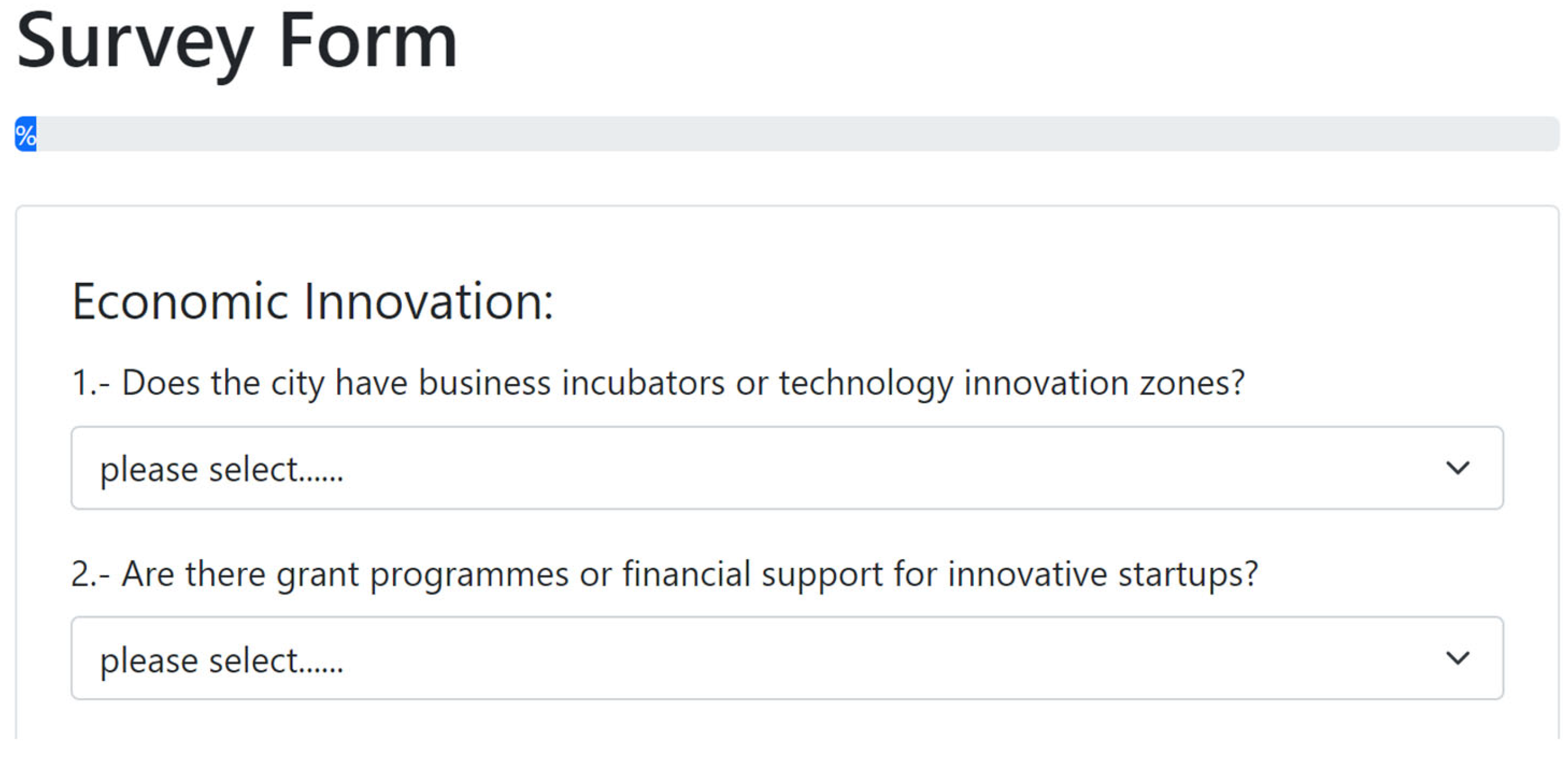
Task: Expand the grant programmes question dropdown
Action: pyautogui.click(x=786, y=658)
